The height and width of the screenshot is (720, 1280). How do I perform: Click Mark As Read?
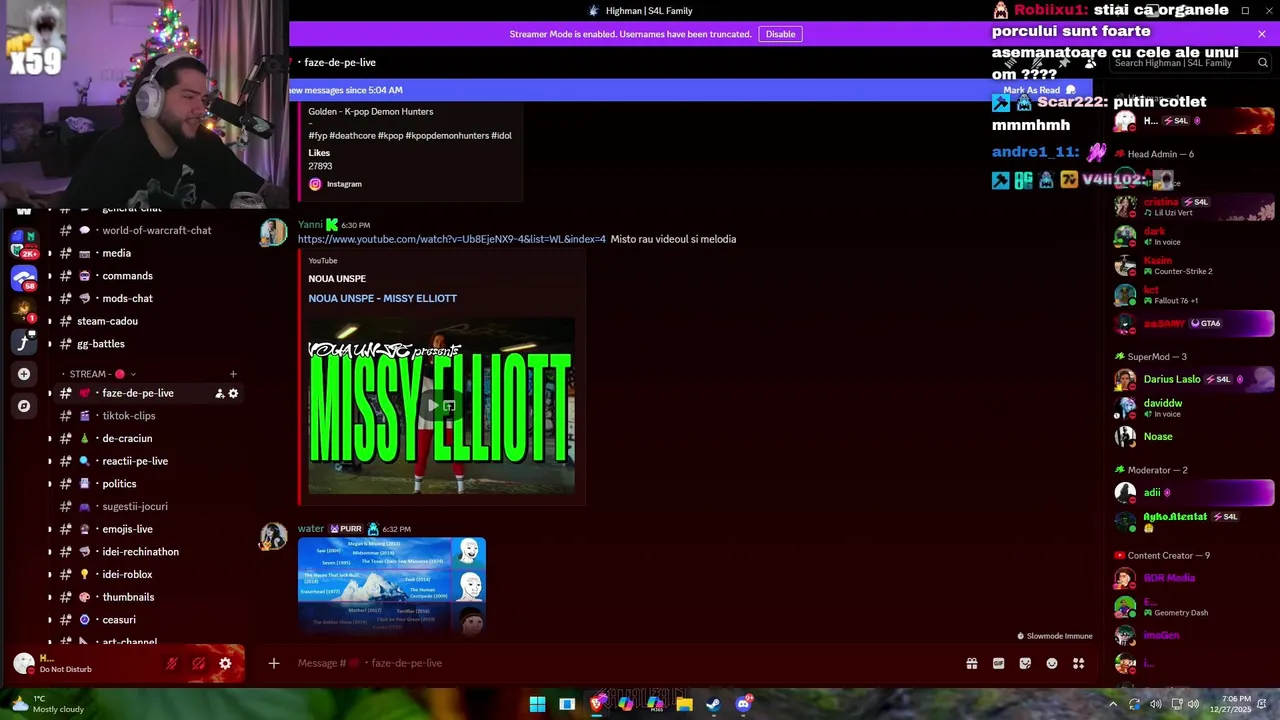pos(1037,90)
